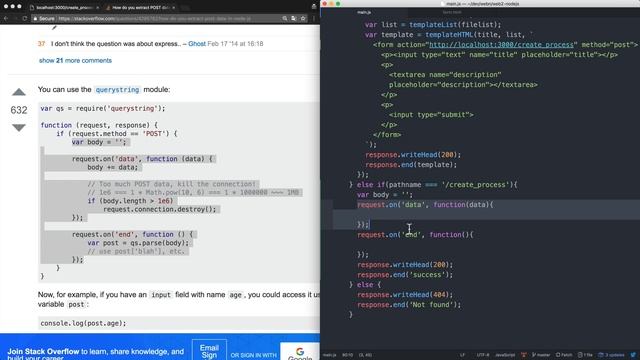Reload the Stack Overflow page
Image resolution: width=640 pixels, height=360 pixels.
[24, 18]
